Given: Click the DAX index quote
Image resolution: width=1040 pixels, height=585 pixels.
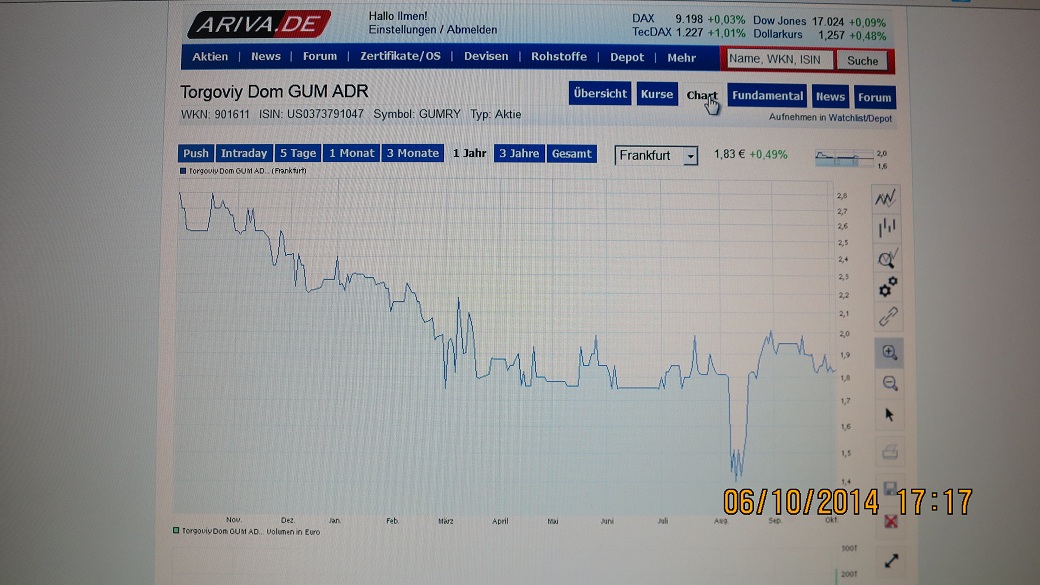Looking at the screenshot, I should pos(688,19).
